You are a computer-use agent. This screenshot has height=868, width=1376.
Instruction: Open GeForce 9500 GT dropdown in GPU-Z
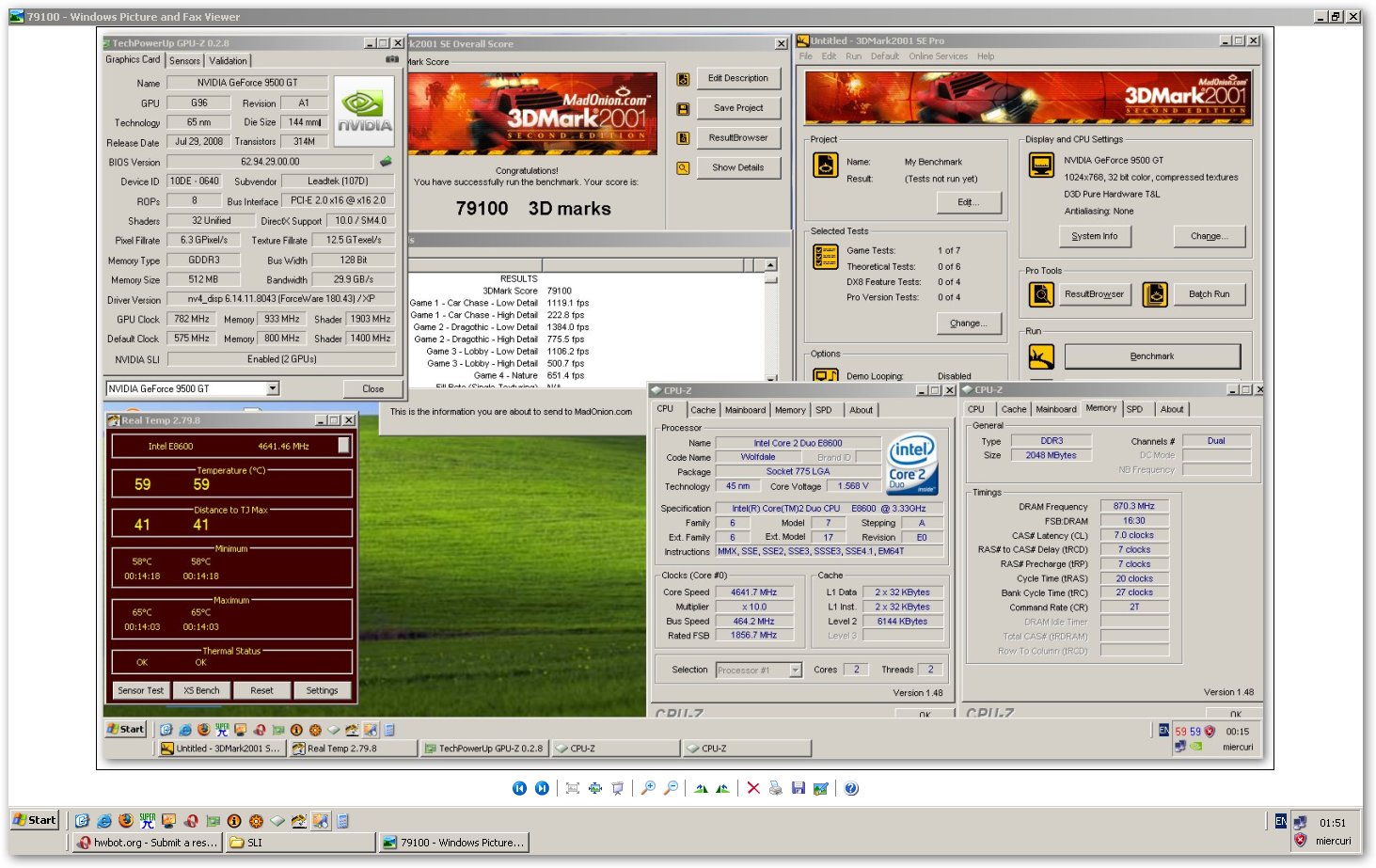(273, 388)
